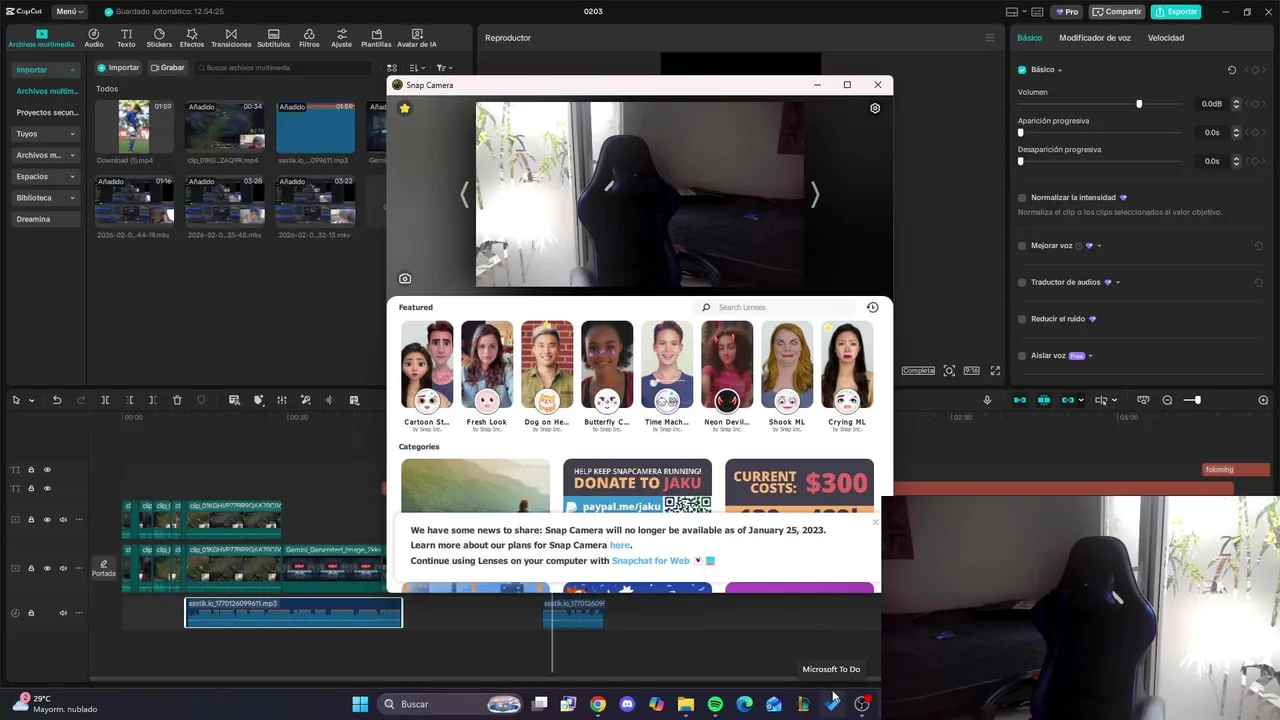Click the Snapchat for Web link
The image size is (1280, 720).
tap(651, 561)
